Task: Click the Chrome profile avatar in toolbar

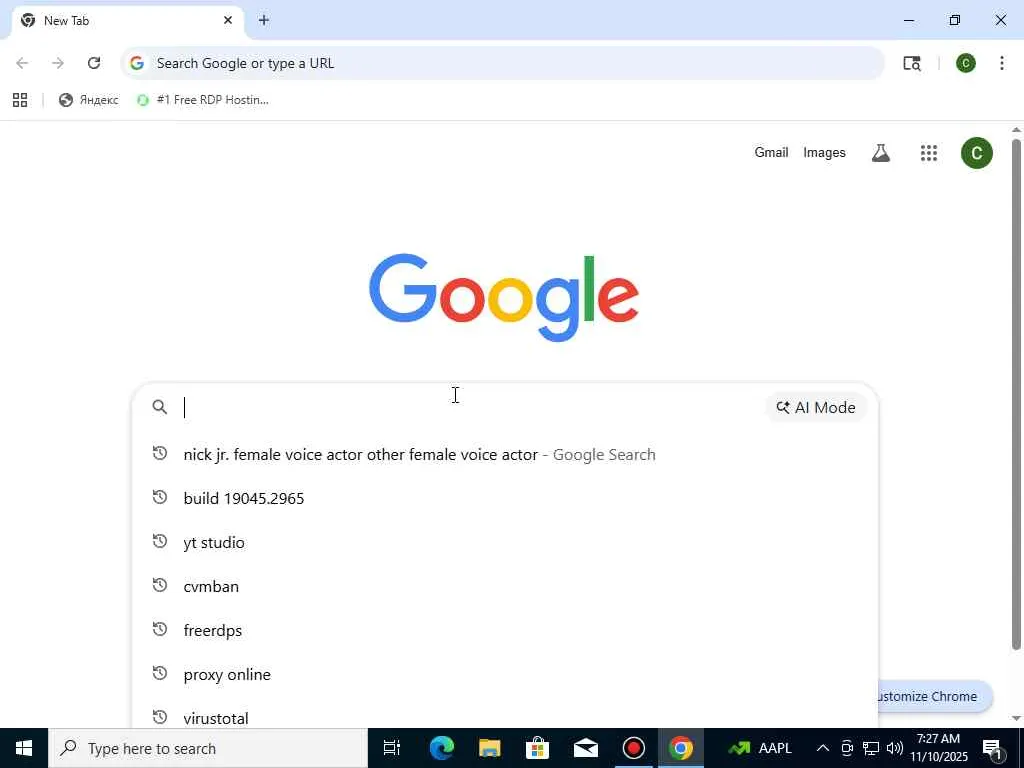Action: 965,63
